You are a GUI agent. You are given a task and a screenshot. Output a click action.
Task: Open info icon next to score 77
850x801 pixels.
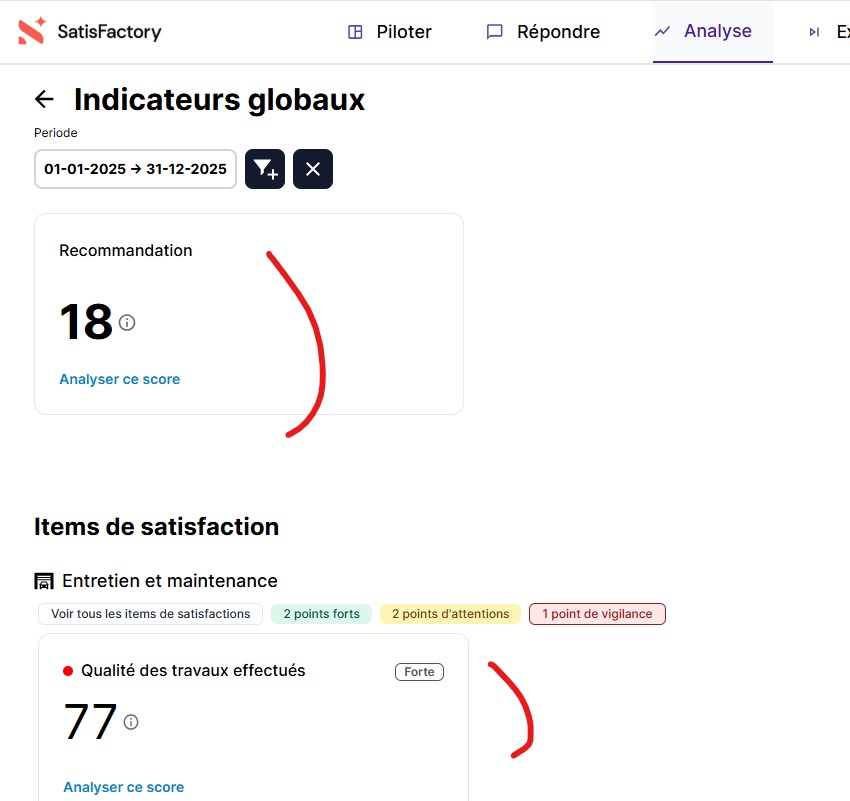tap(131, 722)
